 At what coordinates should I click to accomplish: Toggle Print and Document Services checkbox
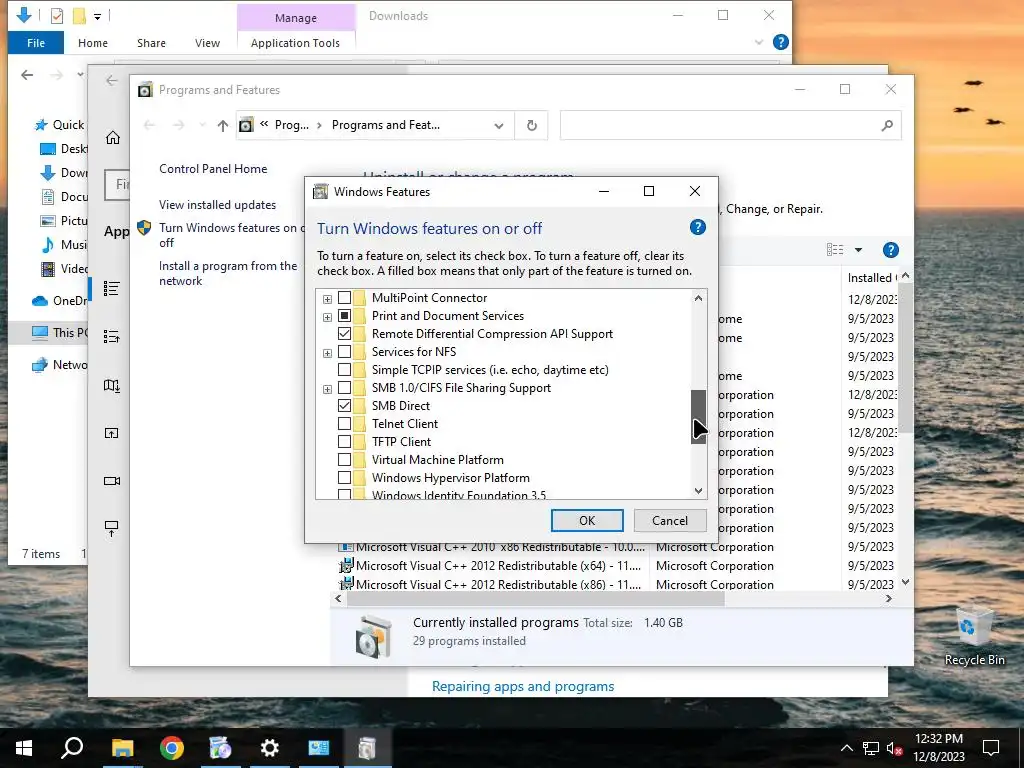pyautogui.click(x=344, y=316)
